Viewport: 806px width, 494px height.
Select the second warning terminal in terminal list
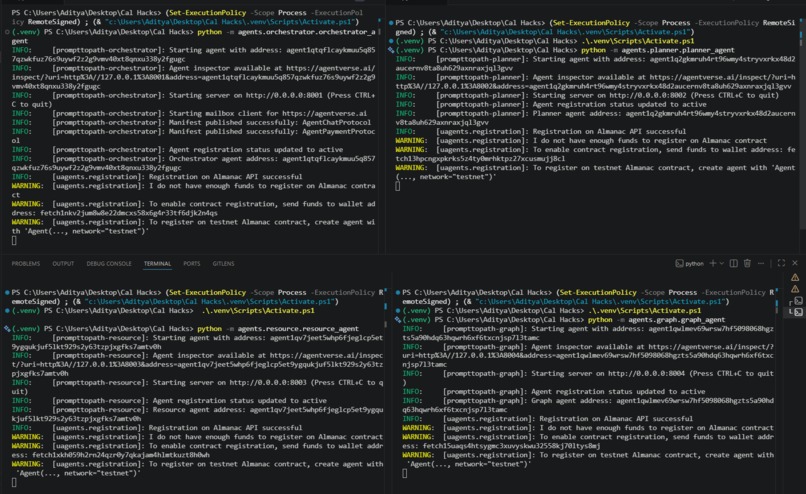[x=795, y=289]
